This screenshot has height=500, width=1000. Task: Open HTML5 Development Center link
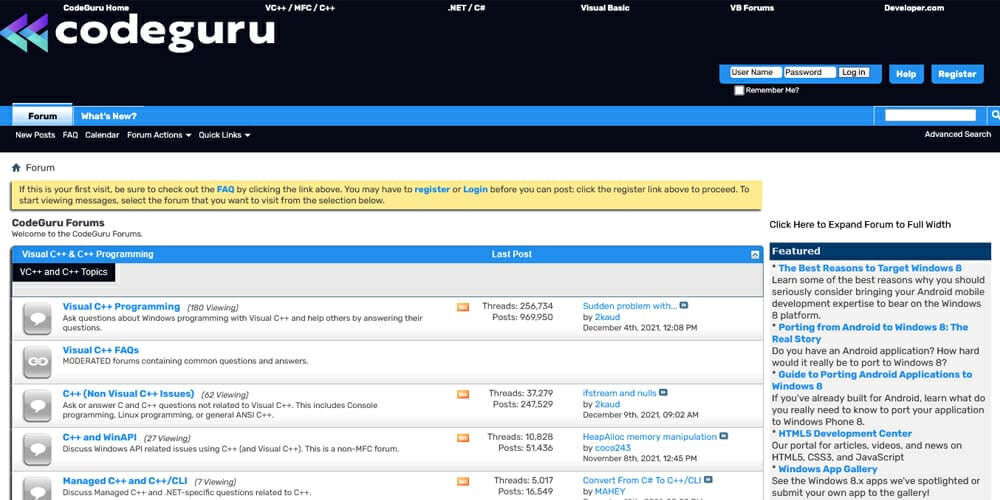[845, 434]
